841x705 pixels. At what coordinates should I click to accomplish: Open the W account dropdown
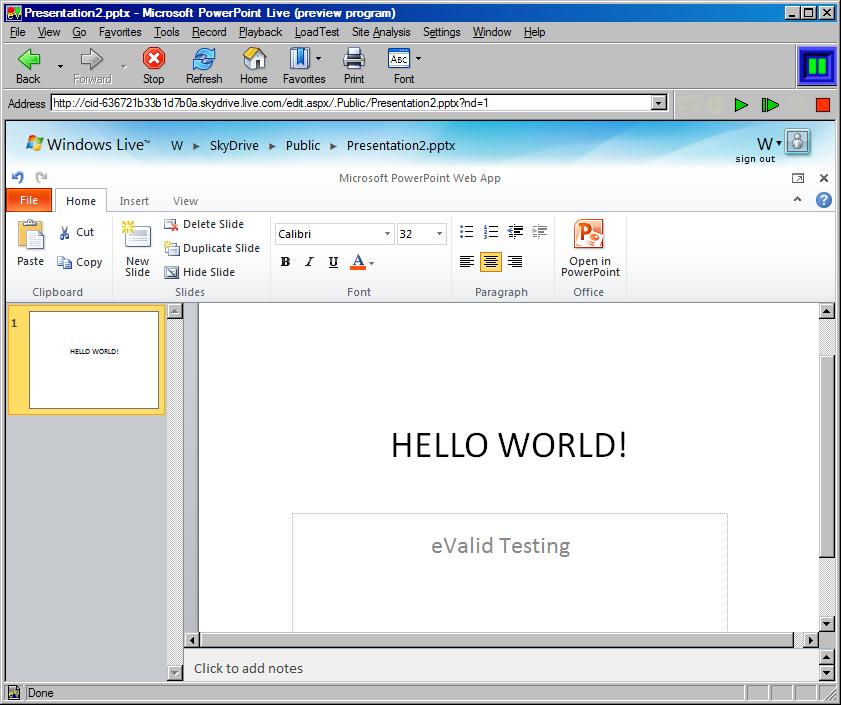point(769,143)
